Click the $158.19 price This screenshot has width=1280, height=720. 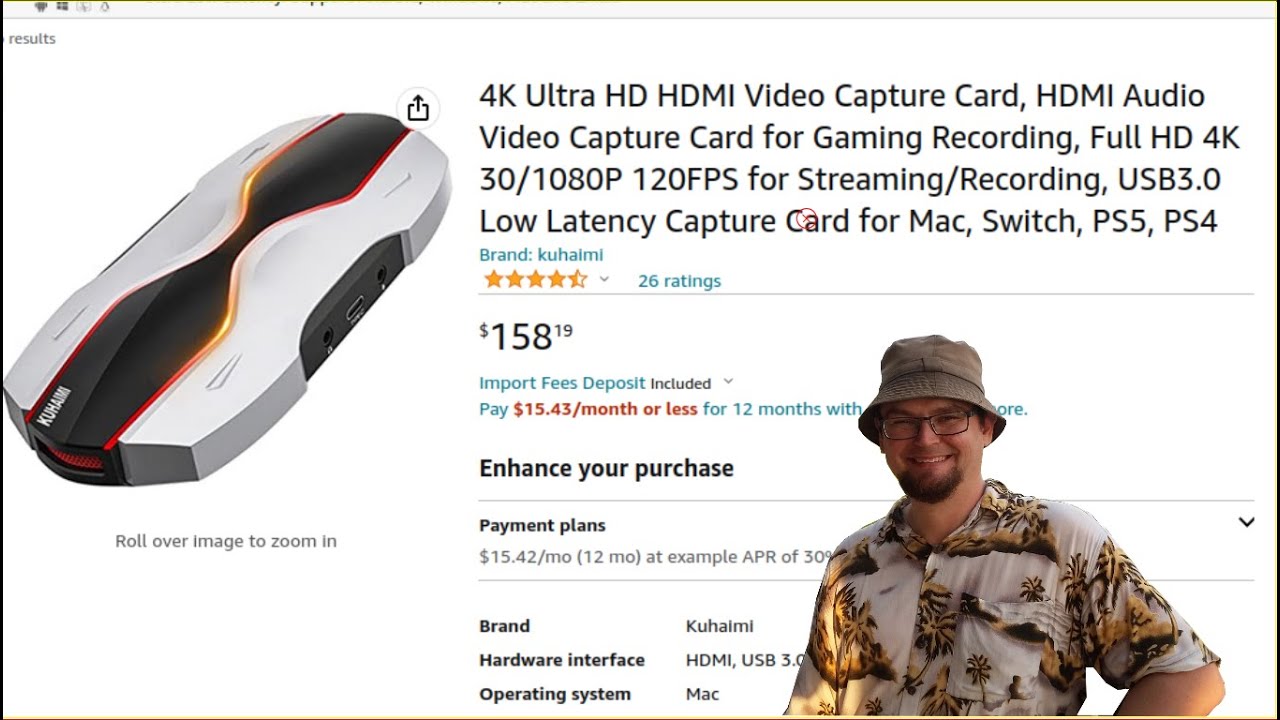click(x=526, y=336)
